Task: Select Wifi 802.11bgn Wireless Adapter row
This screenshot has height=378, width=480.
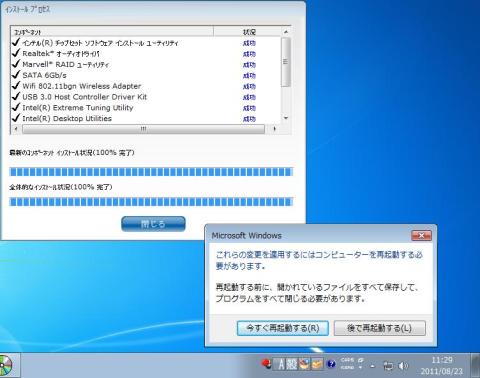Action: coord(146,86)
